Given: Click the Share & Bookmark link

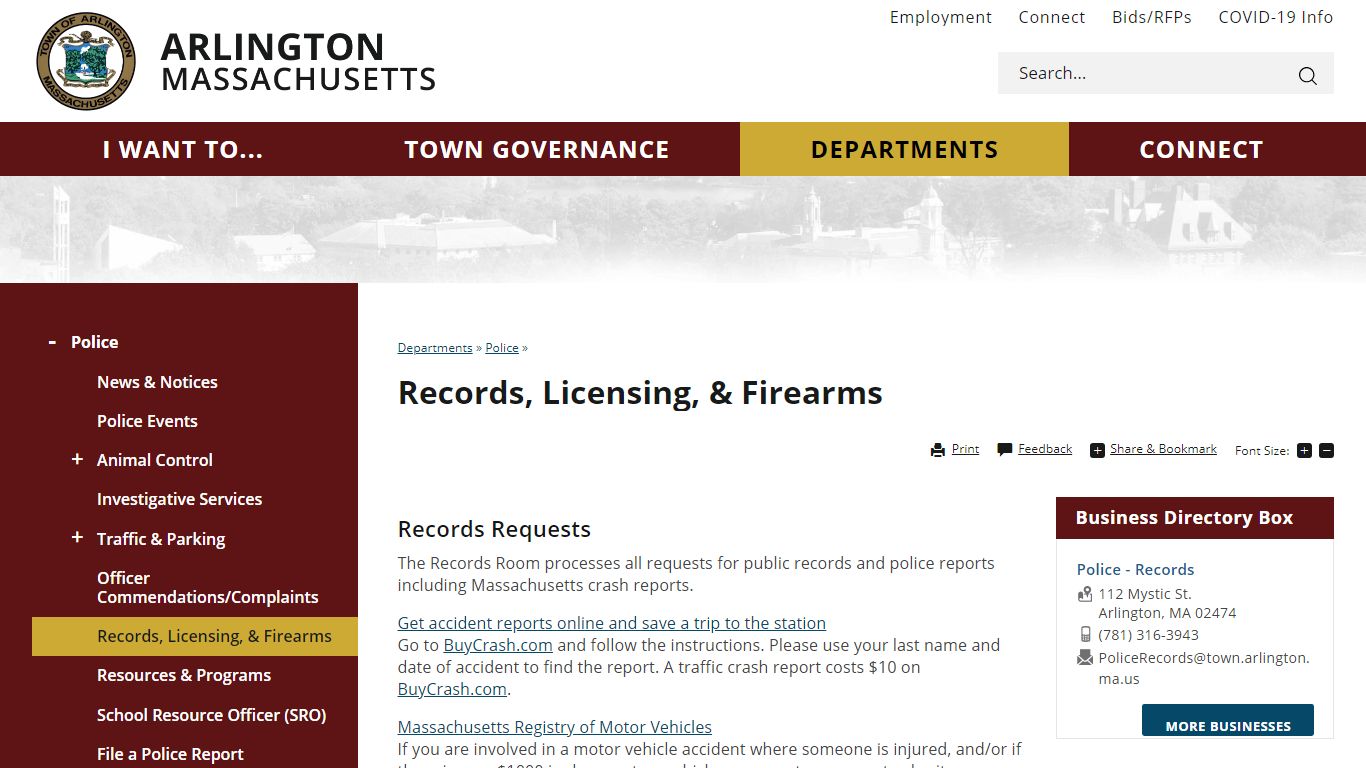Looking at the screenshot, I should point(1163,449).
